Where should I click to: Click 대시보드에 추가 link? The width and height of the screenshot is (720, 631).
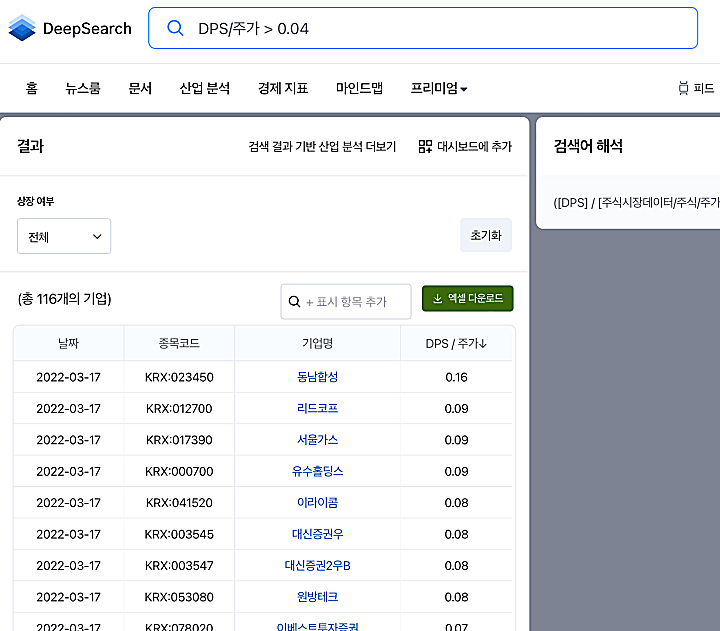tap(474, 146)
